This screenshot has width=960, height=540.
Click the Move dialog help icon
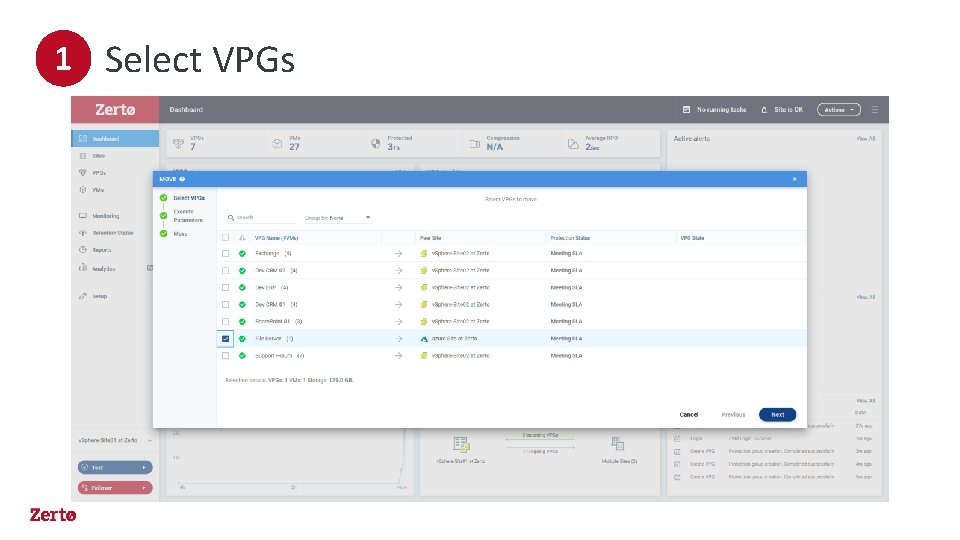click(x=182, y=179)
